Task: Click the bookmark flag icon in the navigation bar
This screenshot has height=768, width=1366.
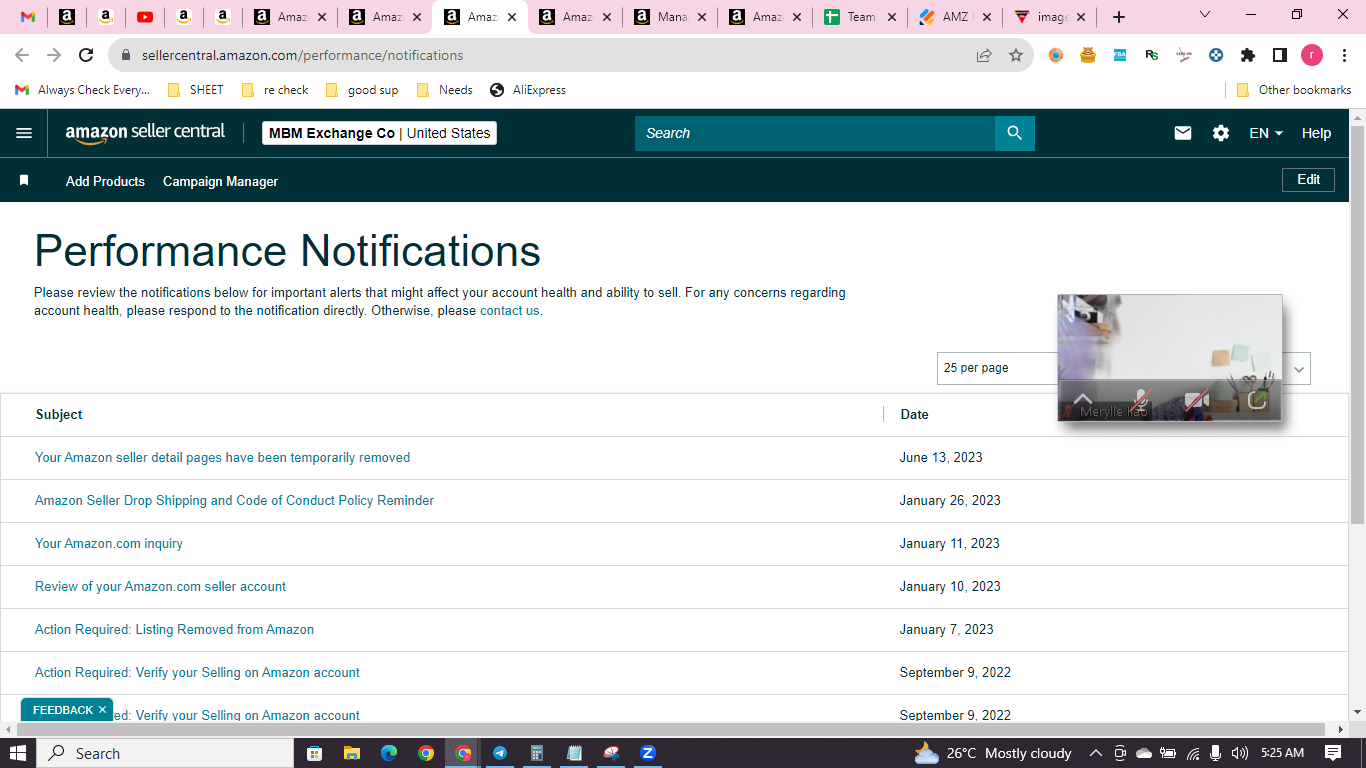Action: pos(24,181)
